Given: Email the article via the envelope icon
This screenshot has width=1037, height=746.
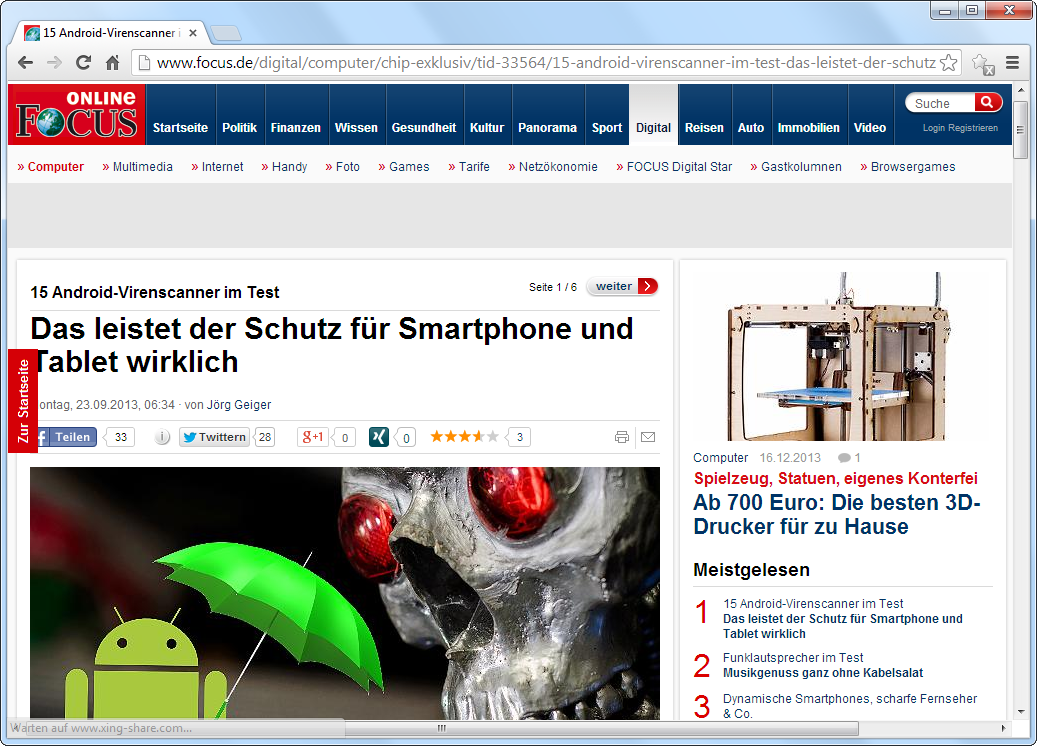Looking at the screenshot, I should click(648, 437).
